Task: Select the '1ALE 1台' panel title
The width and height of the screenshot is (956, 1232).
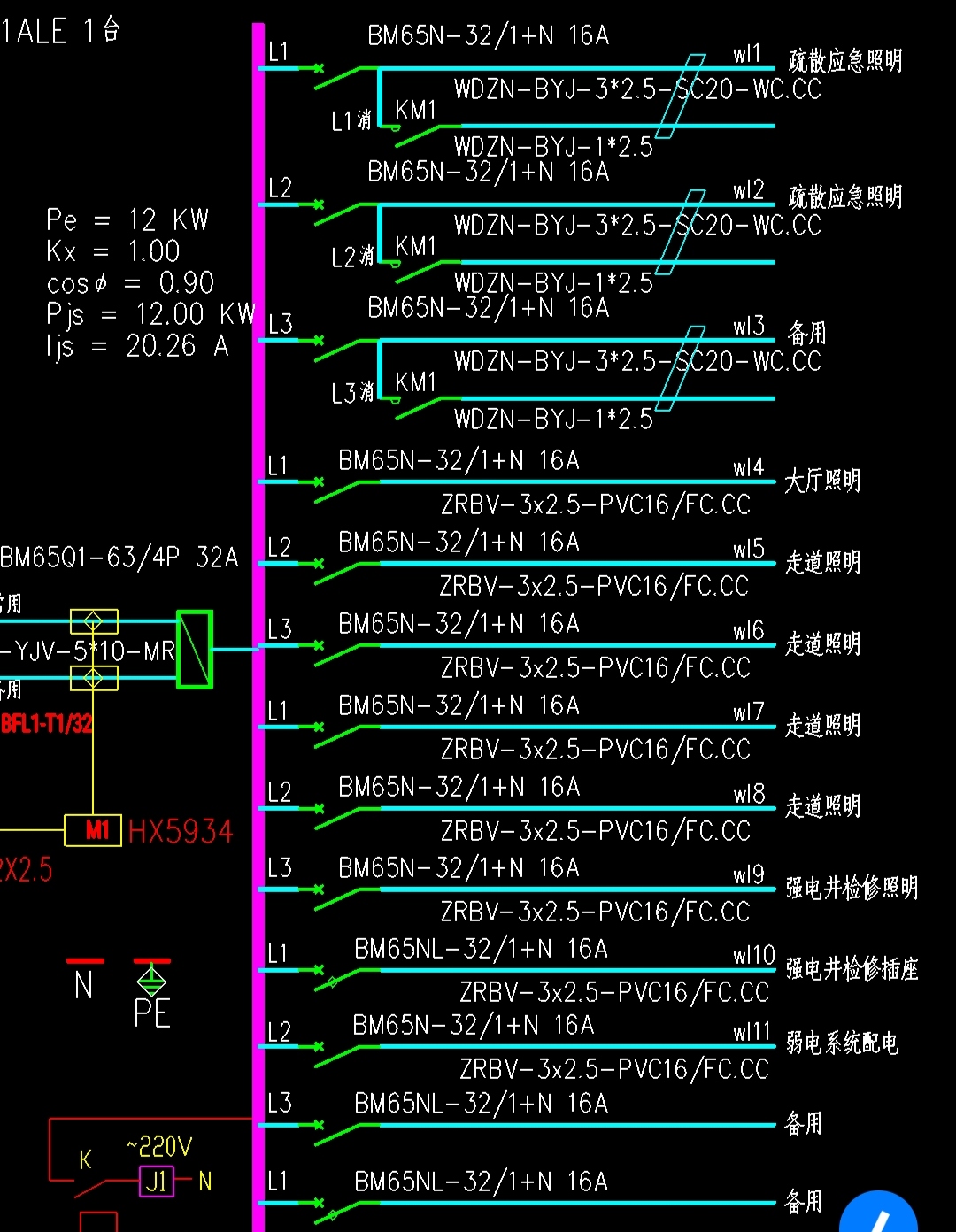Action: pos(60,31)
